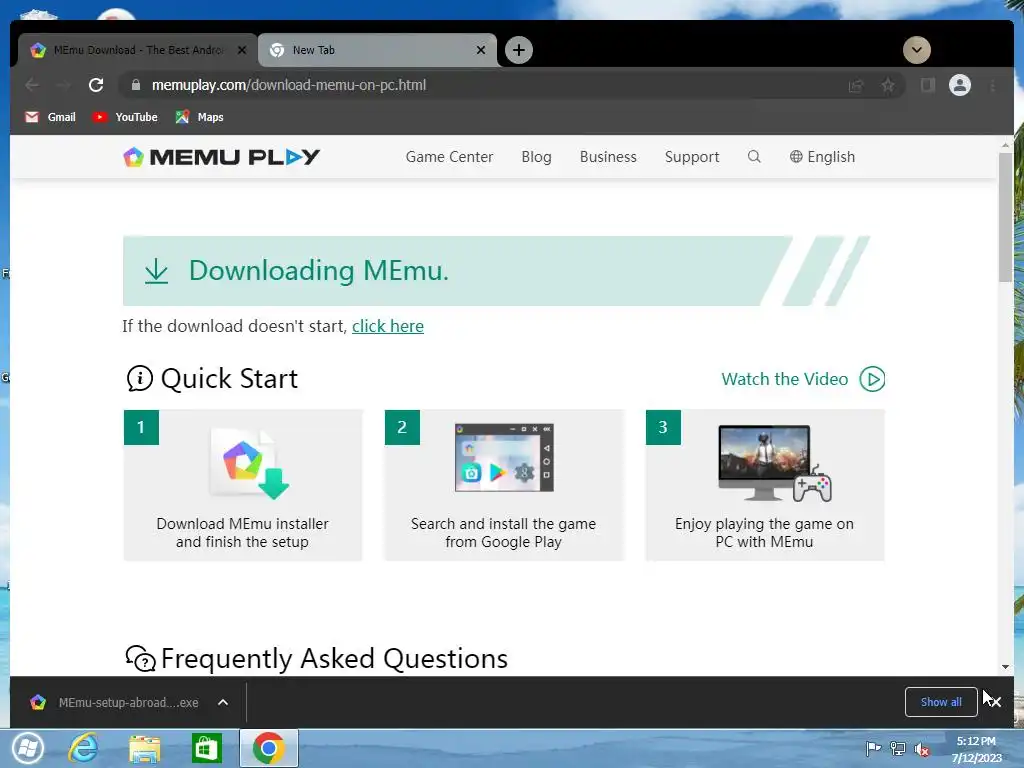Click the 'click here' download link
This screenshot has width=1024, height=768.
click(388, 326)
